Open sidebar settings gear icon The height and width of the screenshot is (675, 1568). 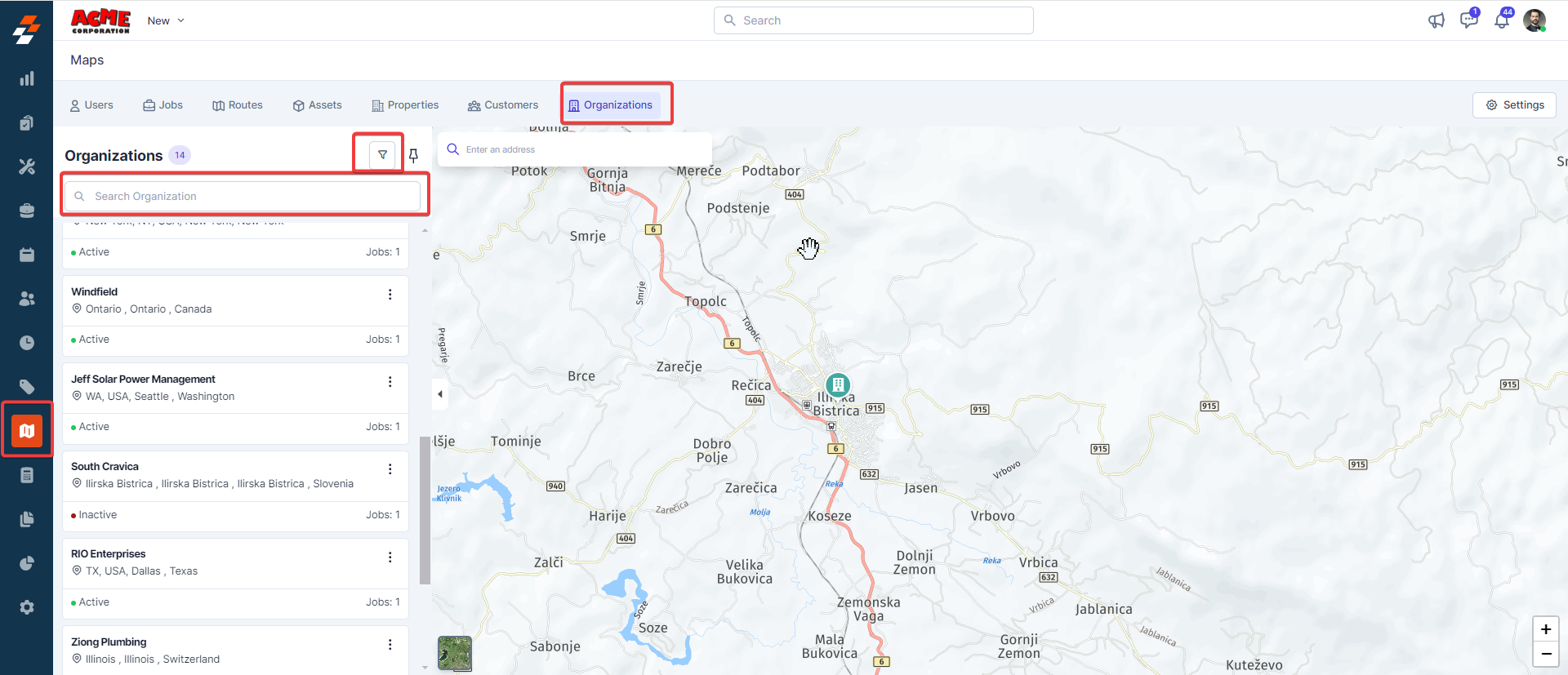[x=27, y=607]
